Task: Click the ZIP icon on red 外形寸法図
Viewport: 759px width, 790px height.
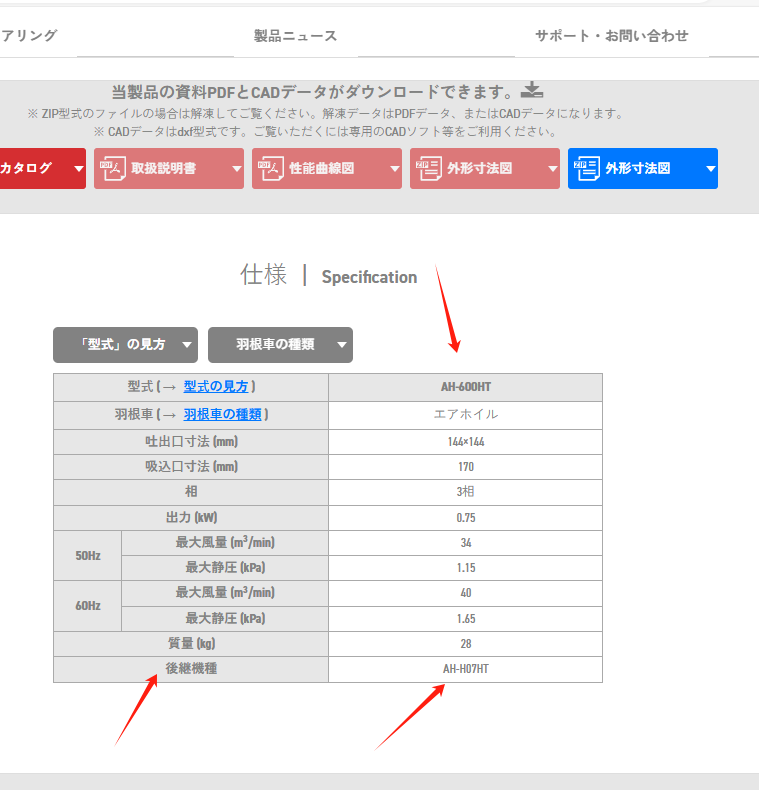Action: click(x=428, y=168)
